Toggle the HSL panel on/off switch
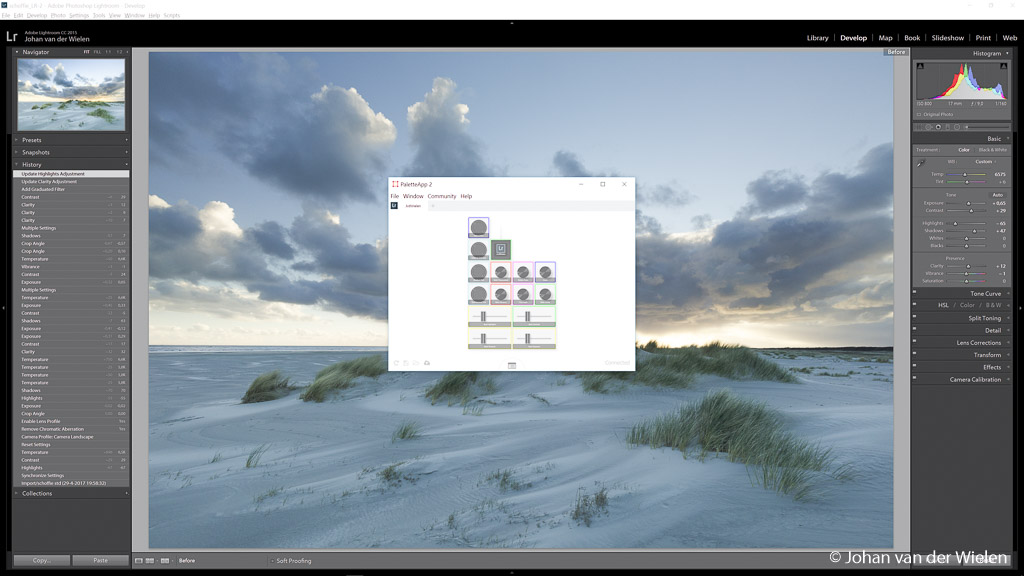The height and width of the screenshot is (576, 1024). 914,304
